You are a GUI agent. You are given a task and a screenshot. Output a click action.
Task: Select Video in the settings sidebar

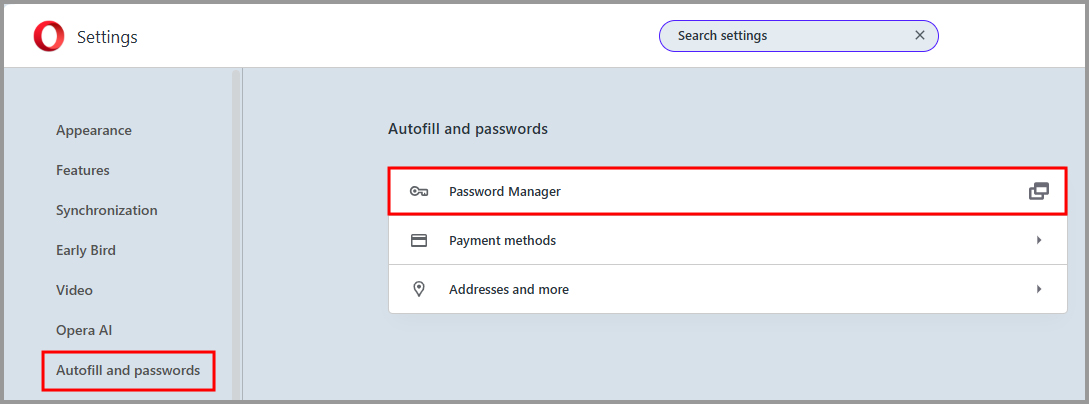coord(74,290)
